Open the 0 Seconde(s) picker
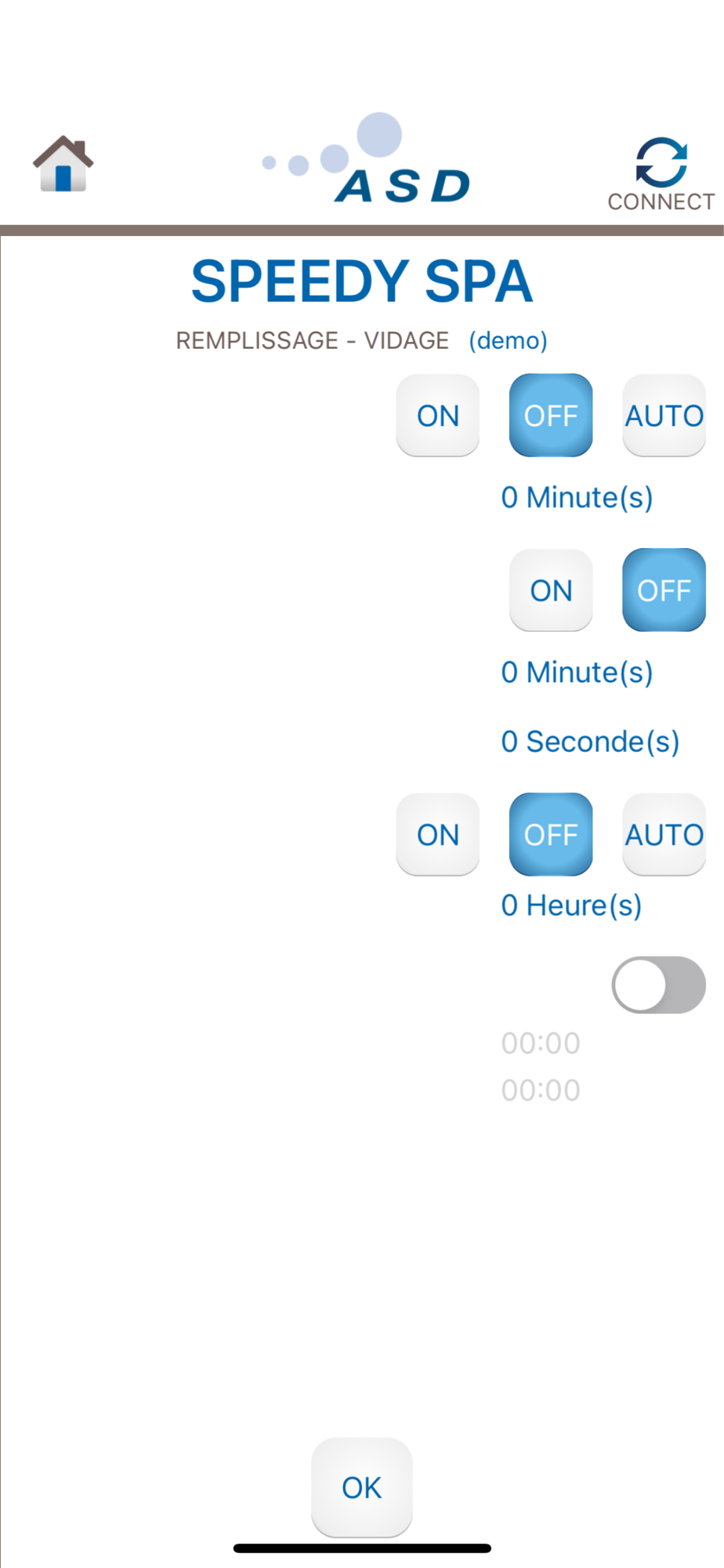 (x=590, y=742)
